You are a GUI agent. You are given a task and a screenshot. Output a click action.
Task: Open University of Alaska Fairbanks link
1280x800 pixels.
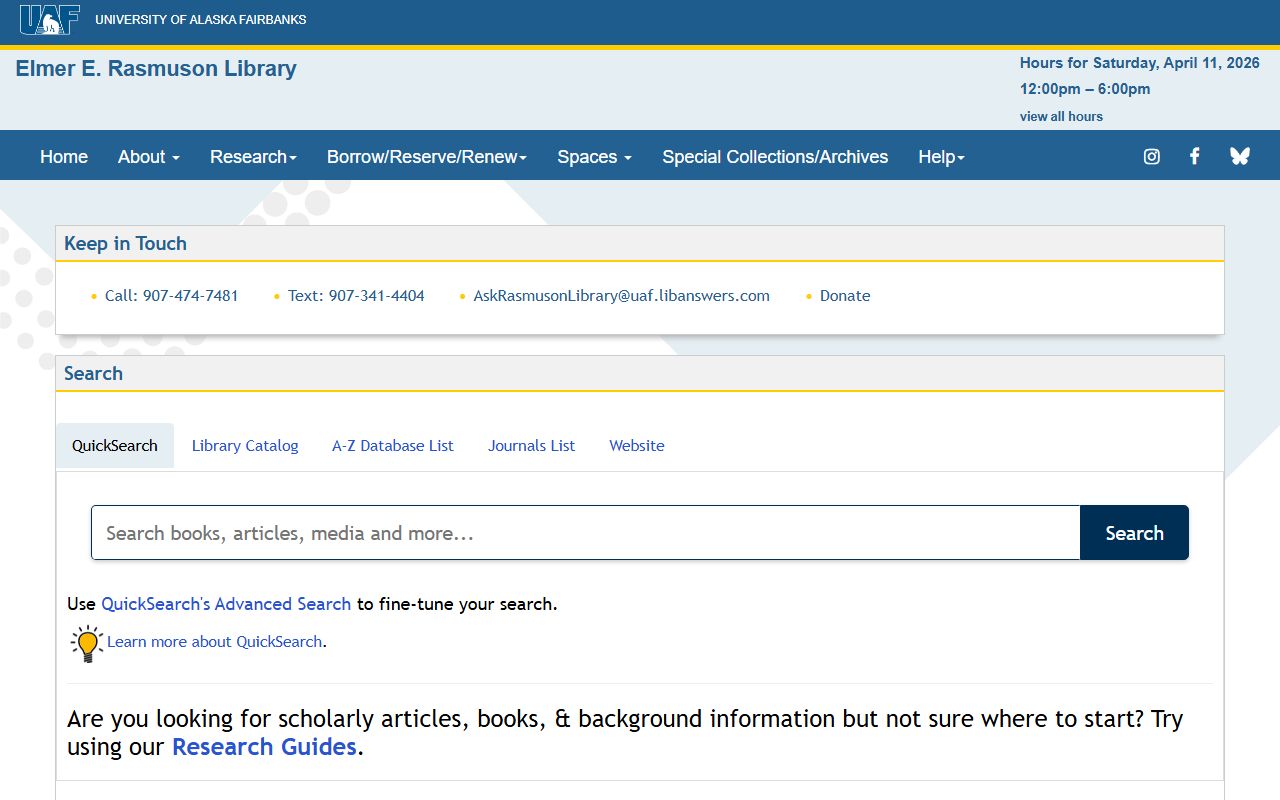tap(201, 20)
